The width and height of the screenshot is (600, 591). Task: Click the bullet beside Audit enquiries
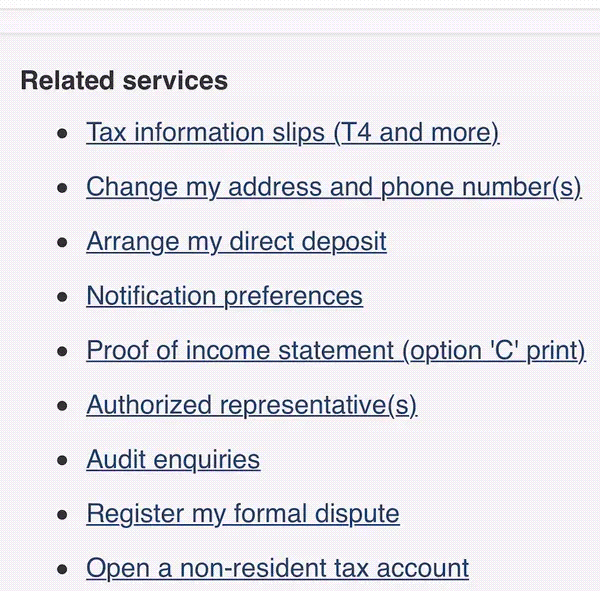click(x=64, y=461)
